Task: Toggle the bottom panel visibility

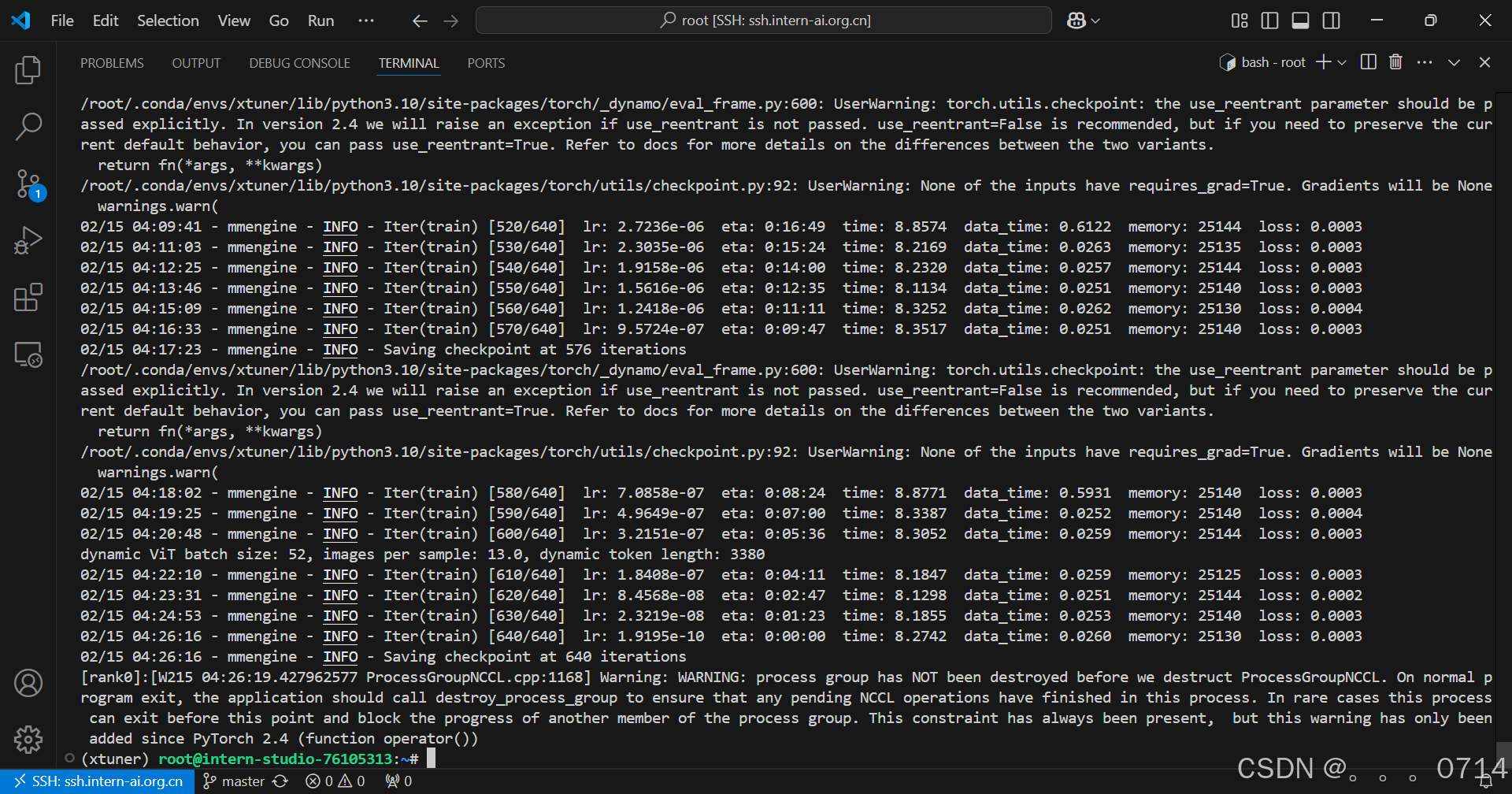Action: pos(1300,21)
